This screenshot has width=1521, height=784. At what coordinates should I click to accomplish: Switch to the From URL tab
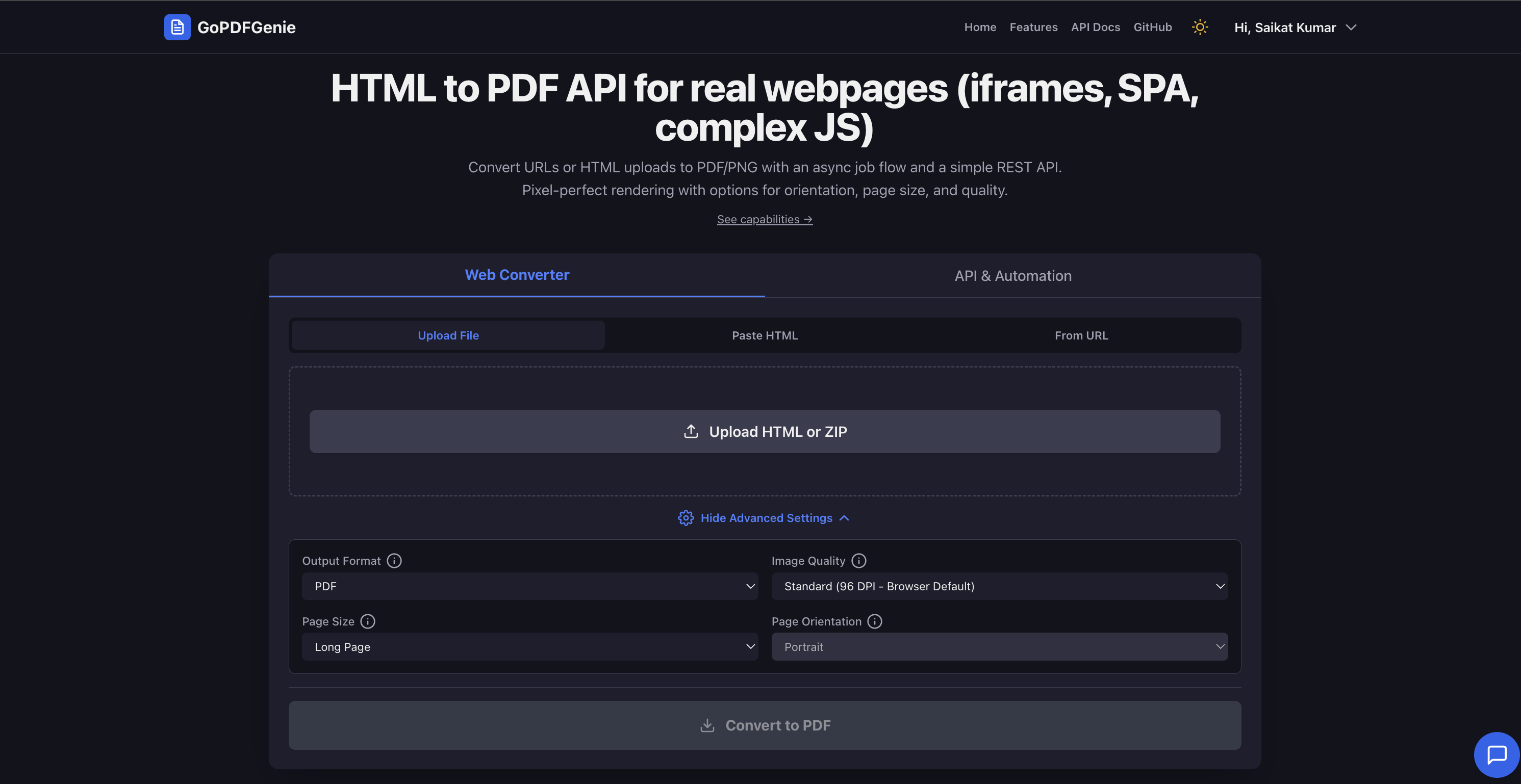[x=1081, y=335]
